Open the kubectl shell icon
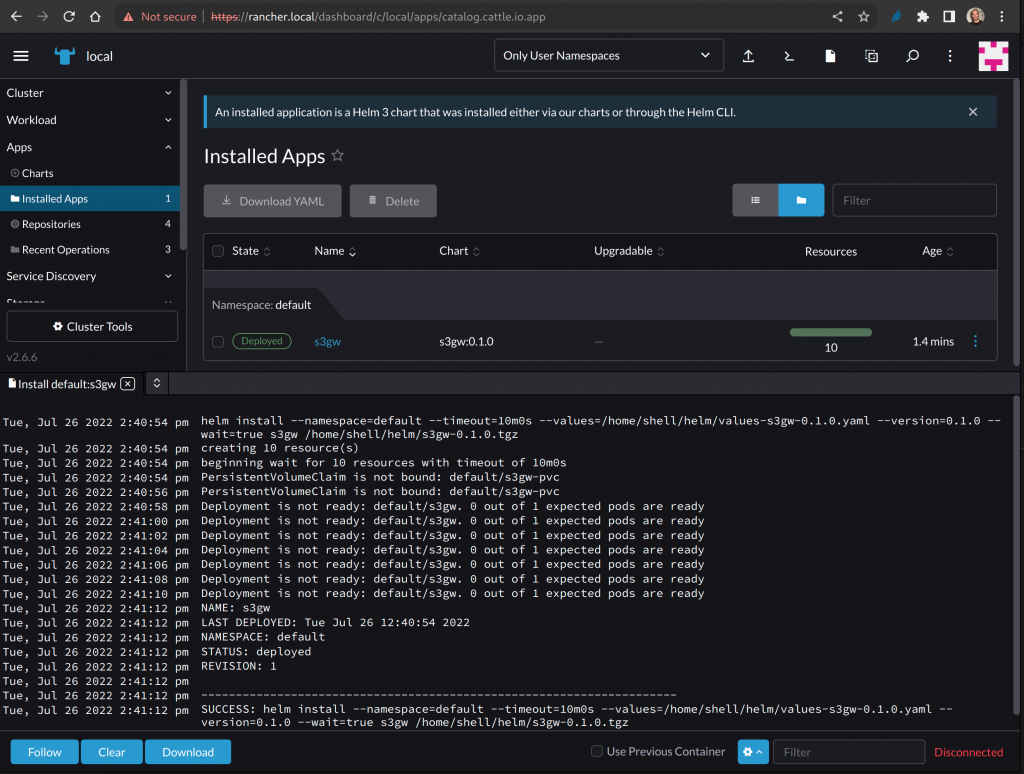 pos(789,56)
